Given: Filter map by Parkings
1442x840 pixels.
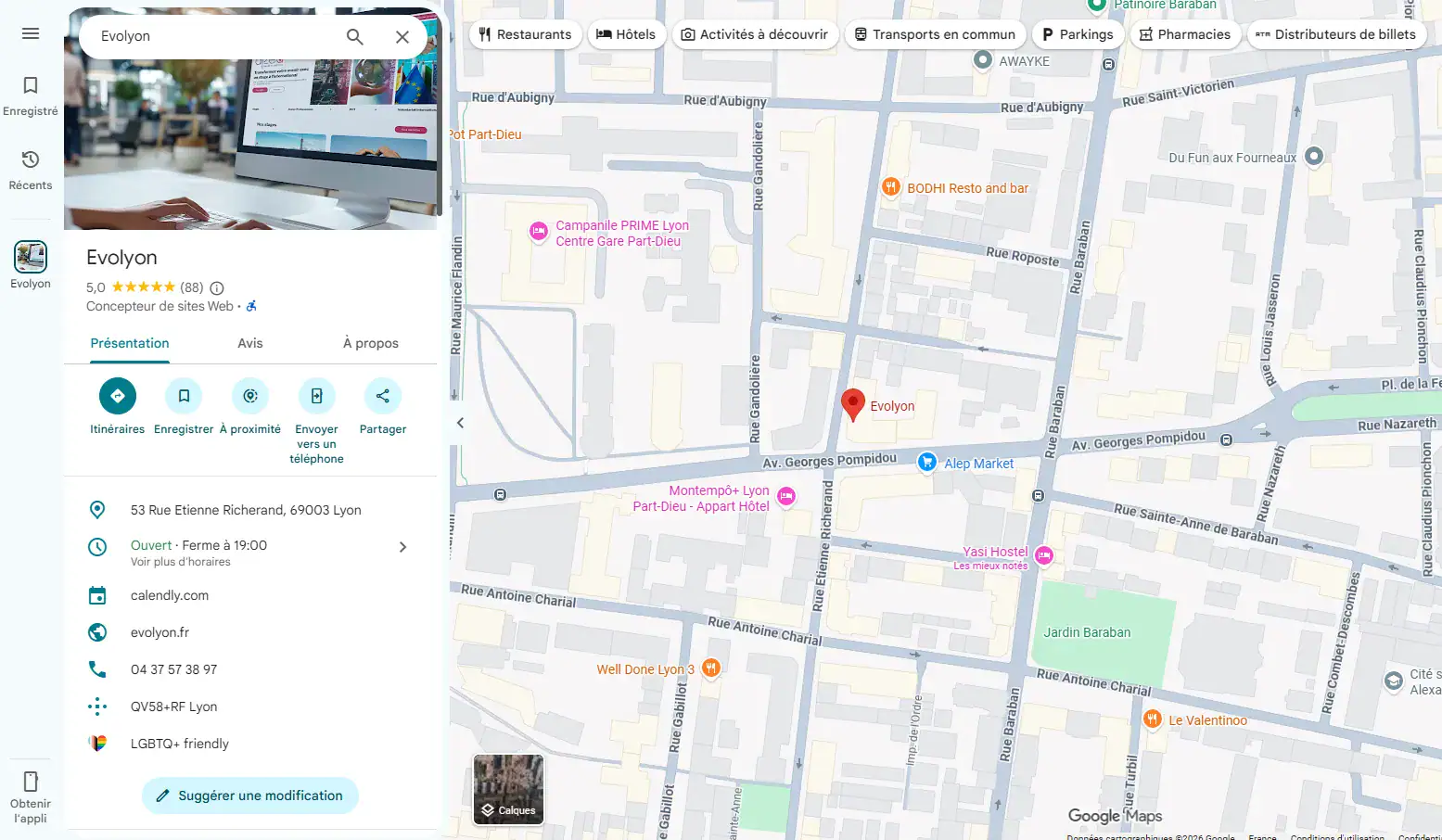Looking at the screenshot, I should (x=1078, y=34).
